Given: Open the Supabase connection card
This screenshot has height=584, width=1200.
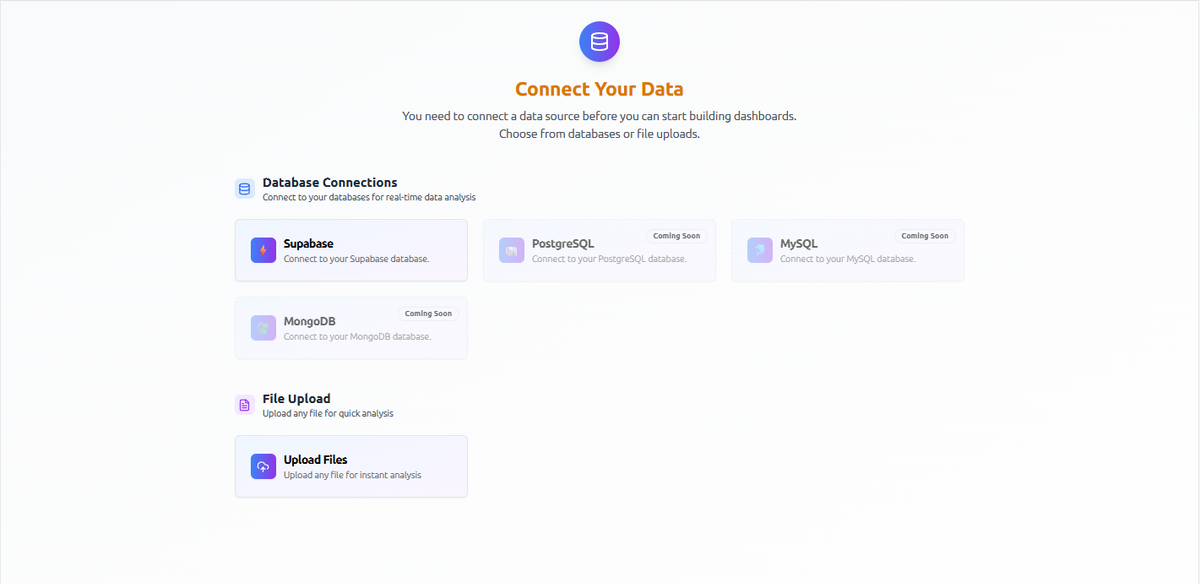Looking at the screenshot, I should (351, 250).
